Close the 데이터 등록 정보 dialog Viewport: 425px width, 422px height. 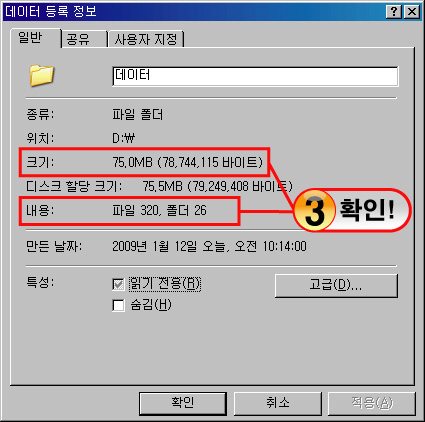[412, 12]
